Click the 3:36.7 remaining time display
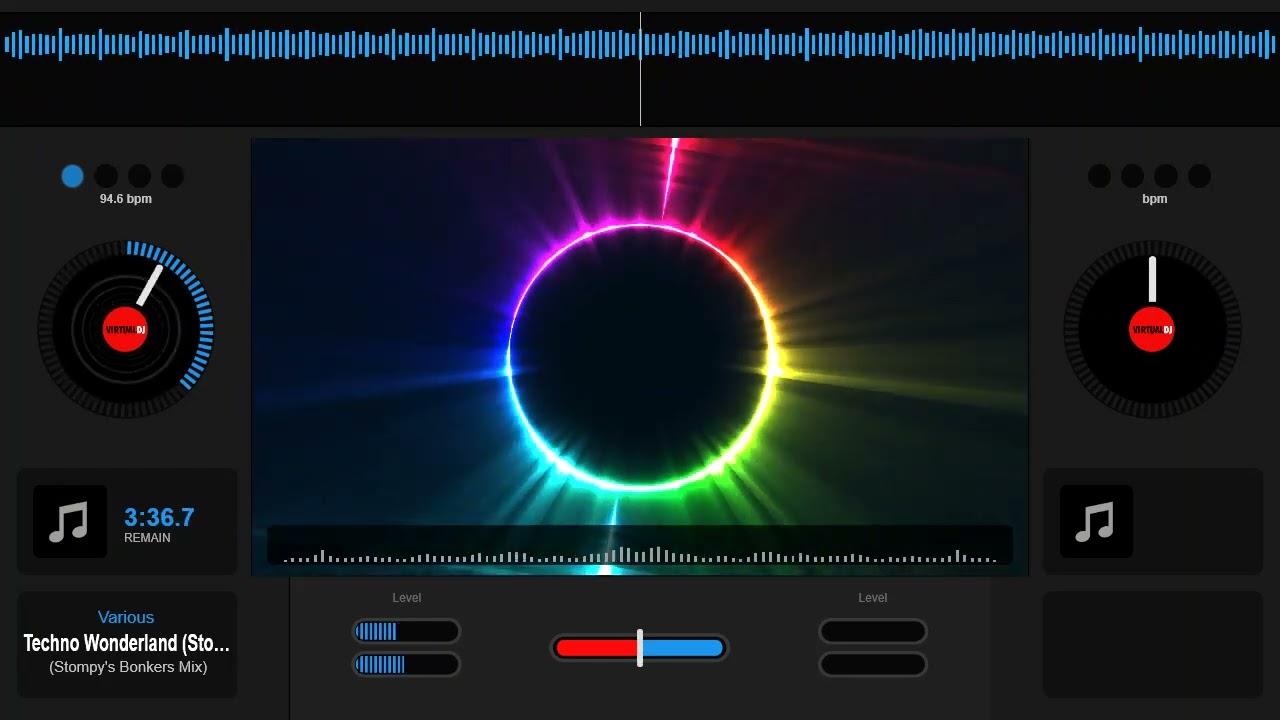Screen dimensions: 1280x720 159,517
